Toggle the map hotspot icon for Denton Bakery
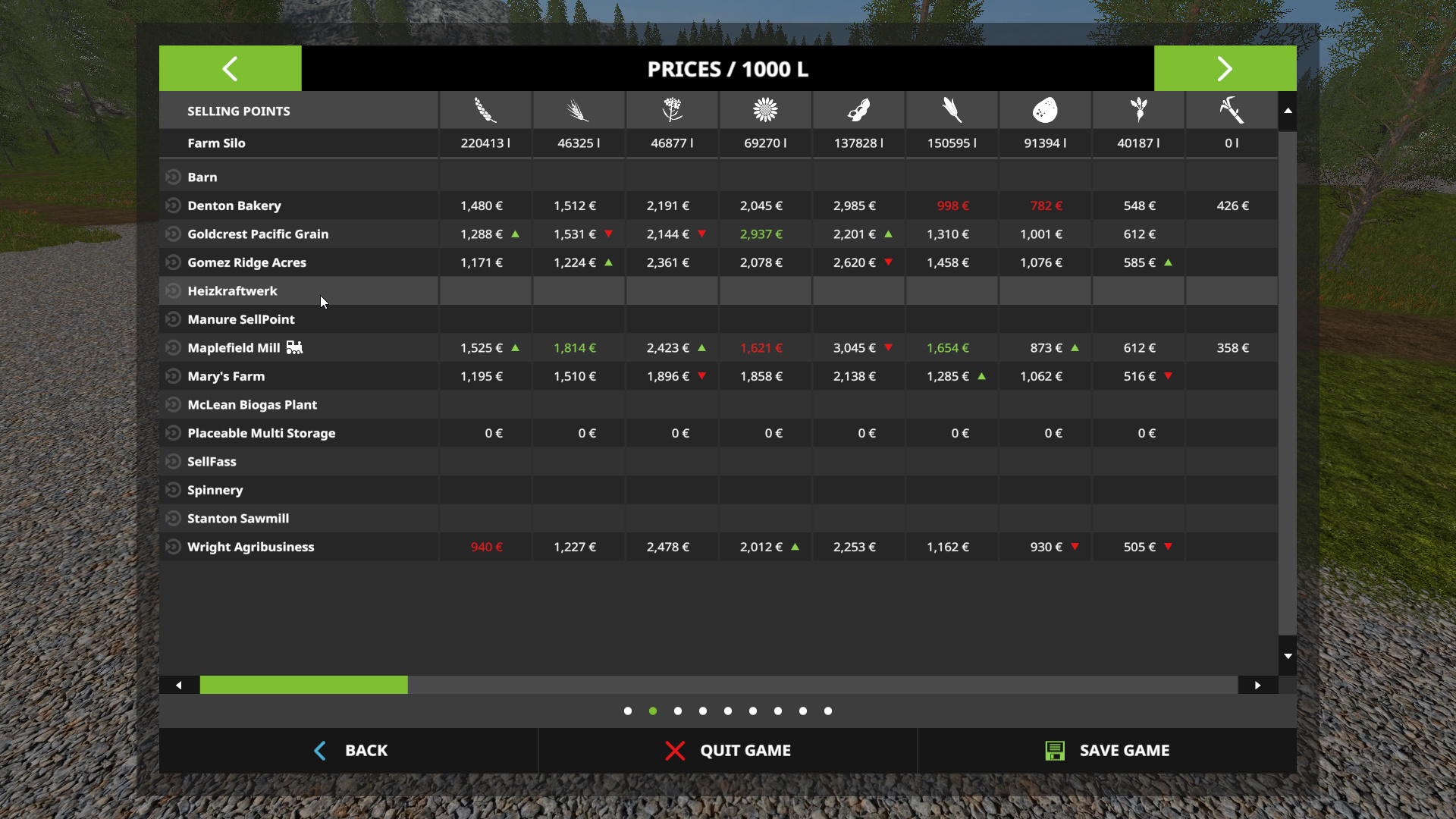The height and width of the screenshot is (819, 1456). point(173,206)
